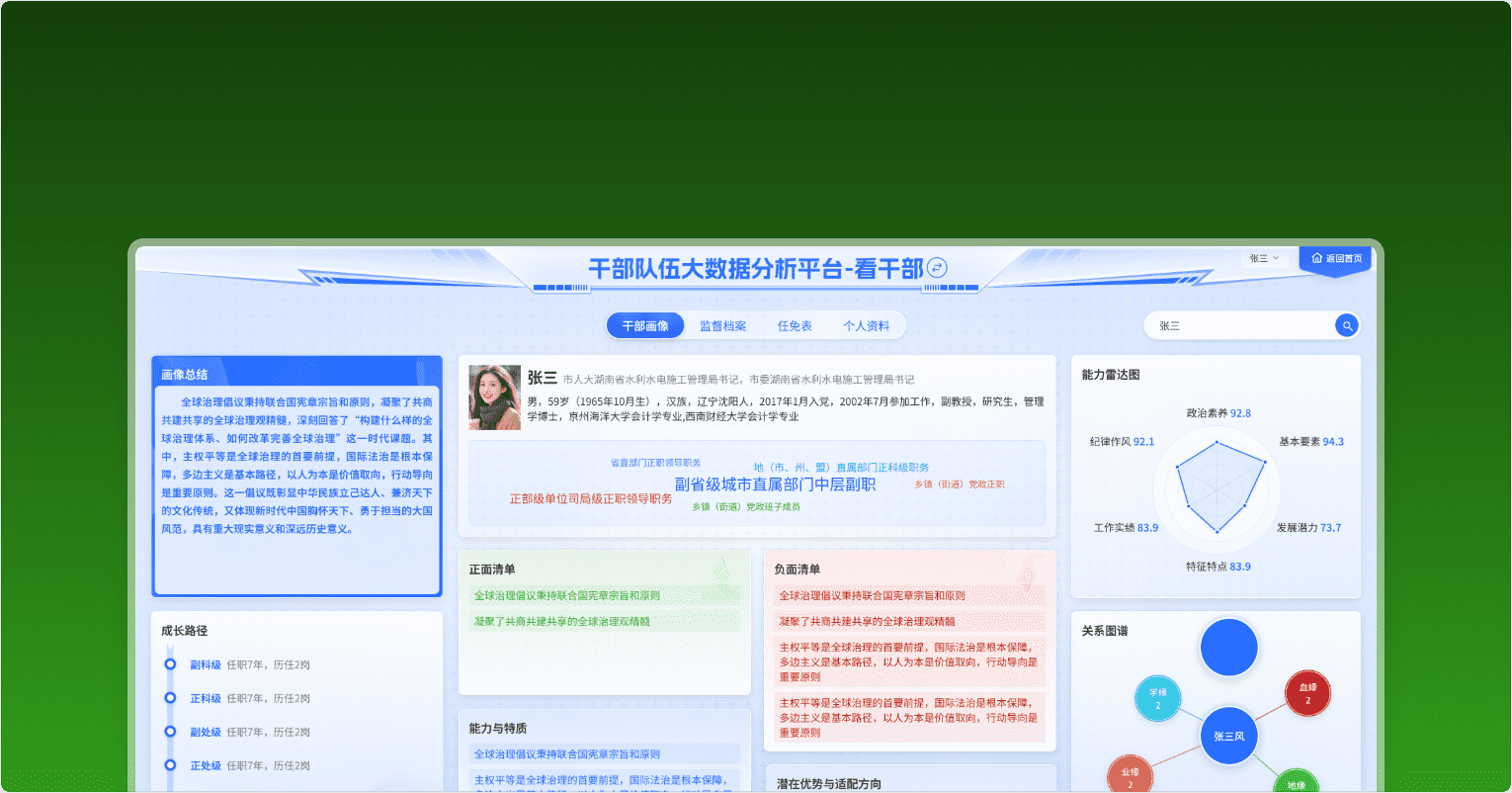Click the 学缘 relationship node
The image size is (1512, 793).
1157,699
